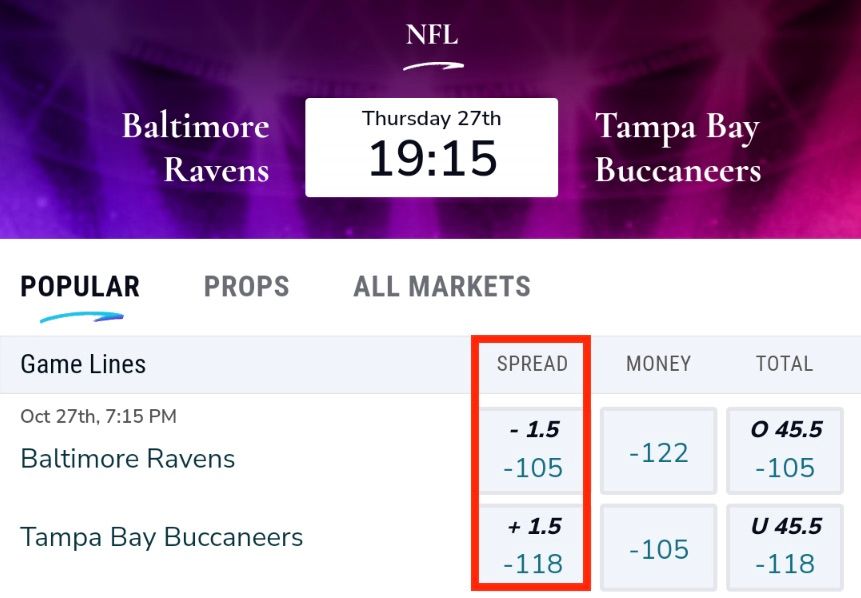Click the MONEY column header
This screenshot has height=598, width=861.
click(x=657, y=364)
